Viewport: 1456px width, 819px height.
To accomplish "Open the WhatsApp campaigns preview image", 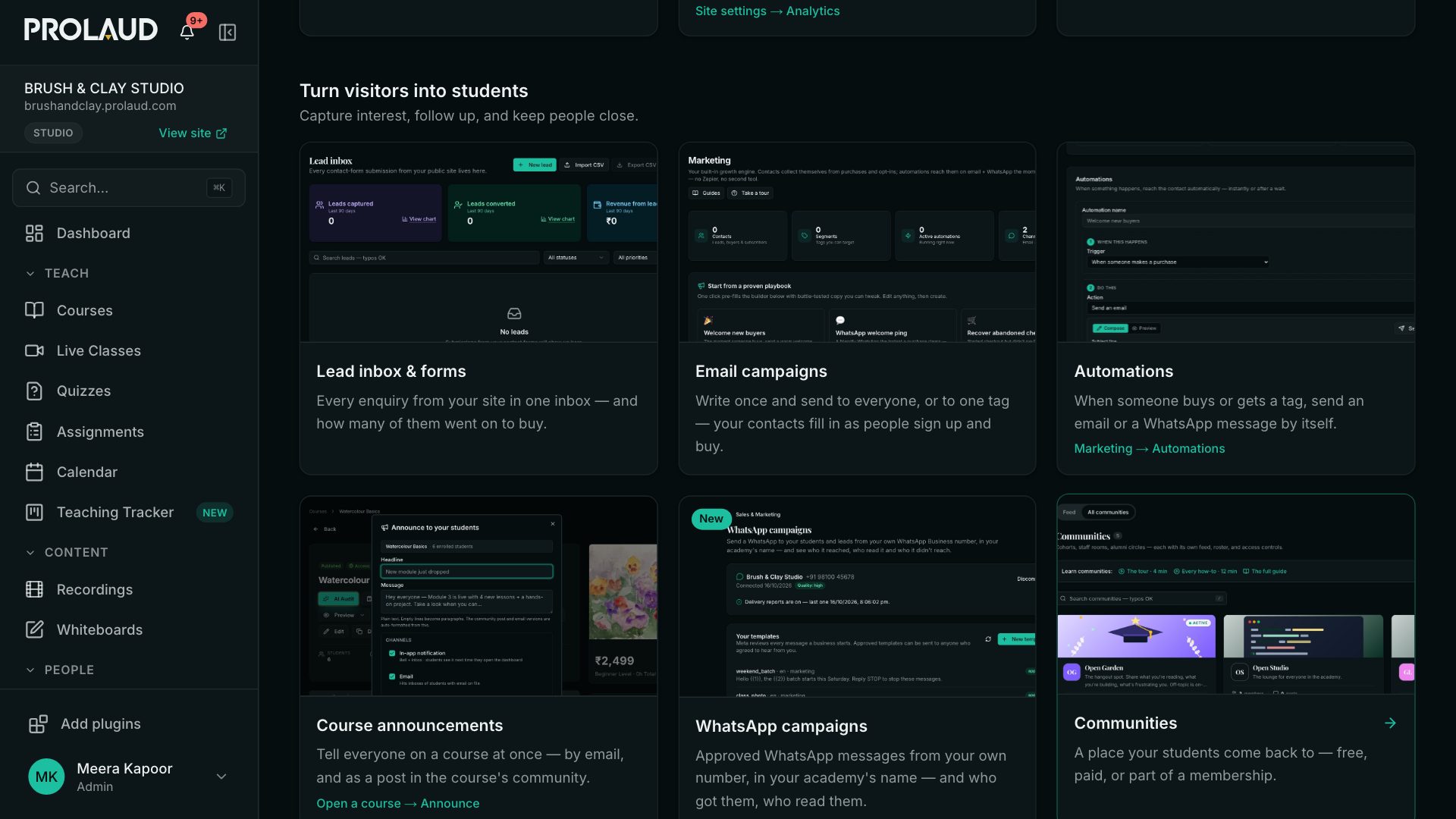I will point(857,596).
